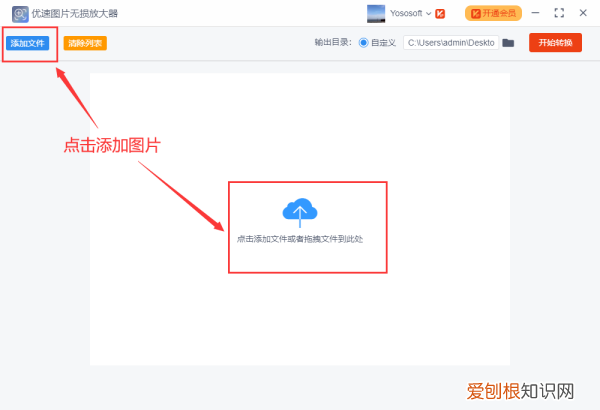Click the red badge icon beside Yososoft
This screenshot has width=600, height=410.
tap(440, 14)
